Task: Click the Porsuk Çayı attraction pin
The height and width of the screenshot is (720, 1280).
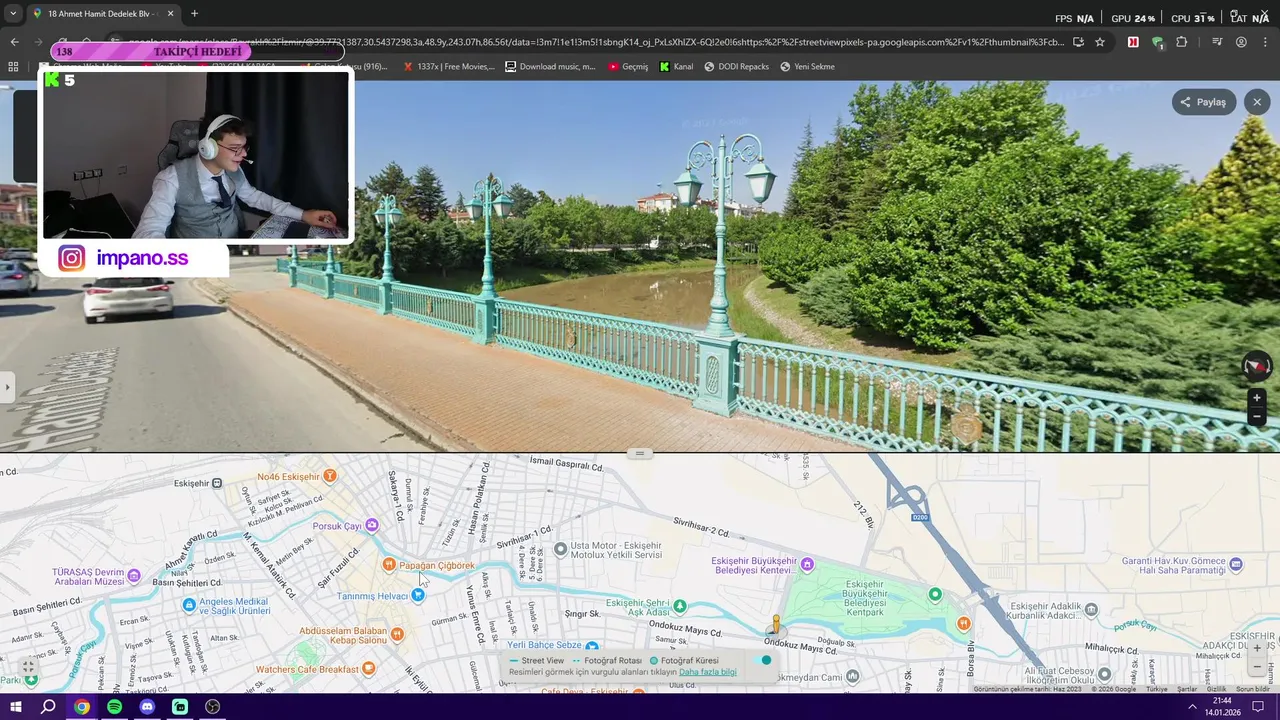Action: (372, 525)
